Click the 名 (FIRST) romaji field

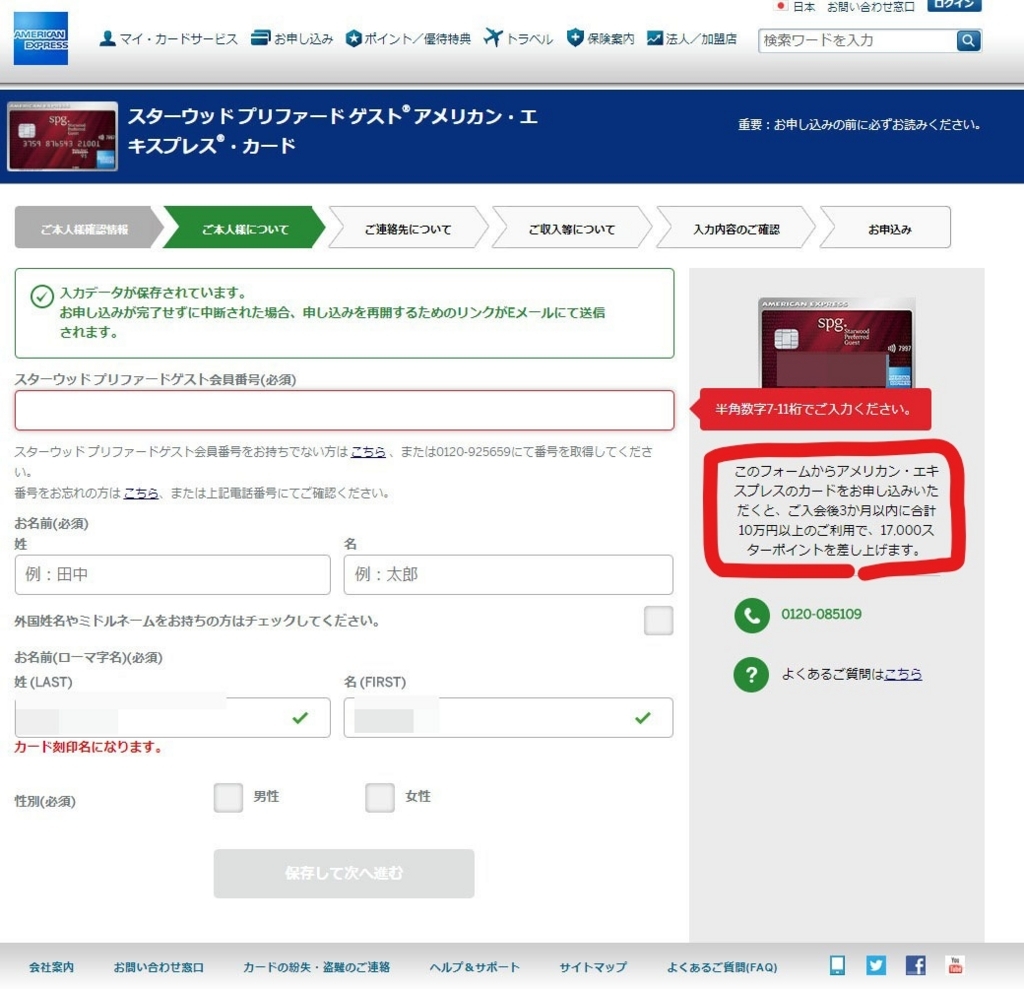pos(508,718)
